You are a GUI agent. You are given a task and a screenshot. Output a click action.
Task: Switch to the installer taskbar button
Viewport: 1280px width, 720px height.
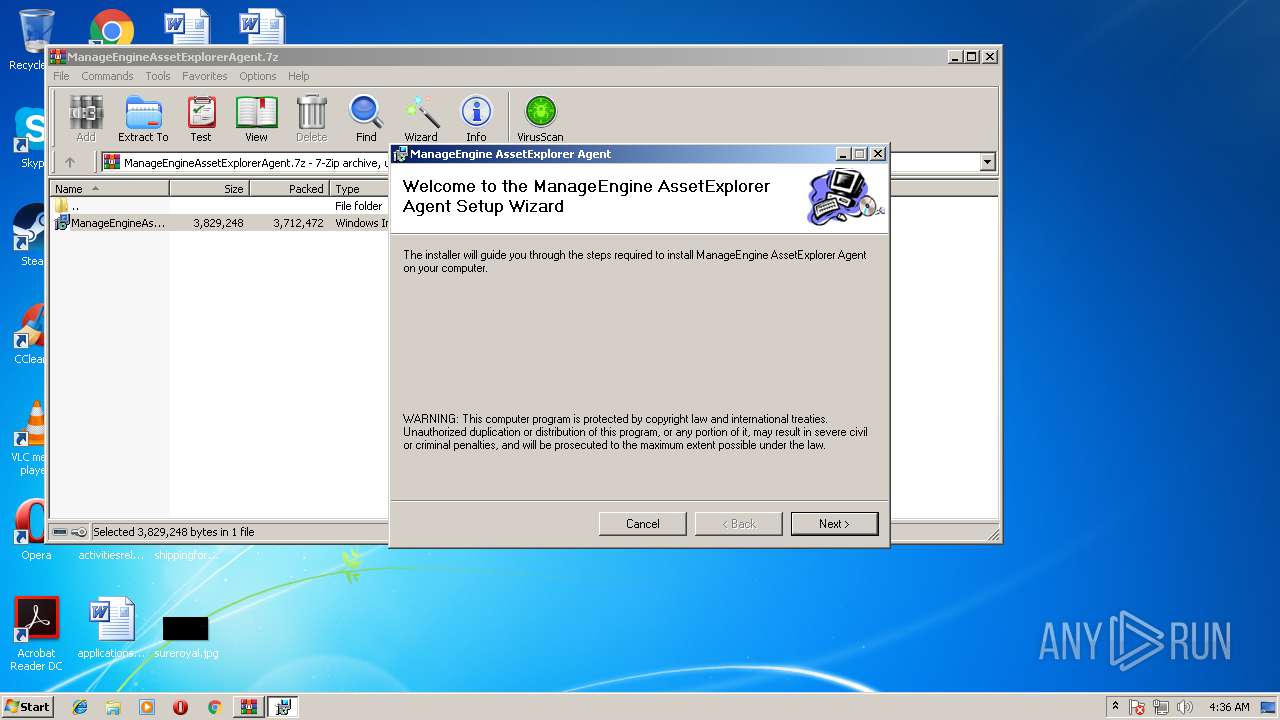283,707
